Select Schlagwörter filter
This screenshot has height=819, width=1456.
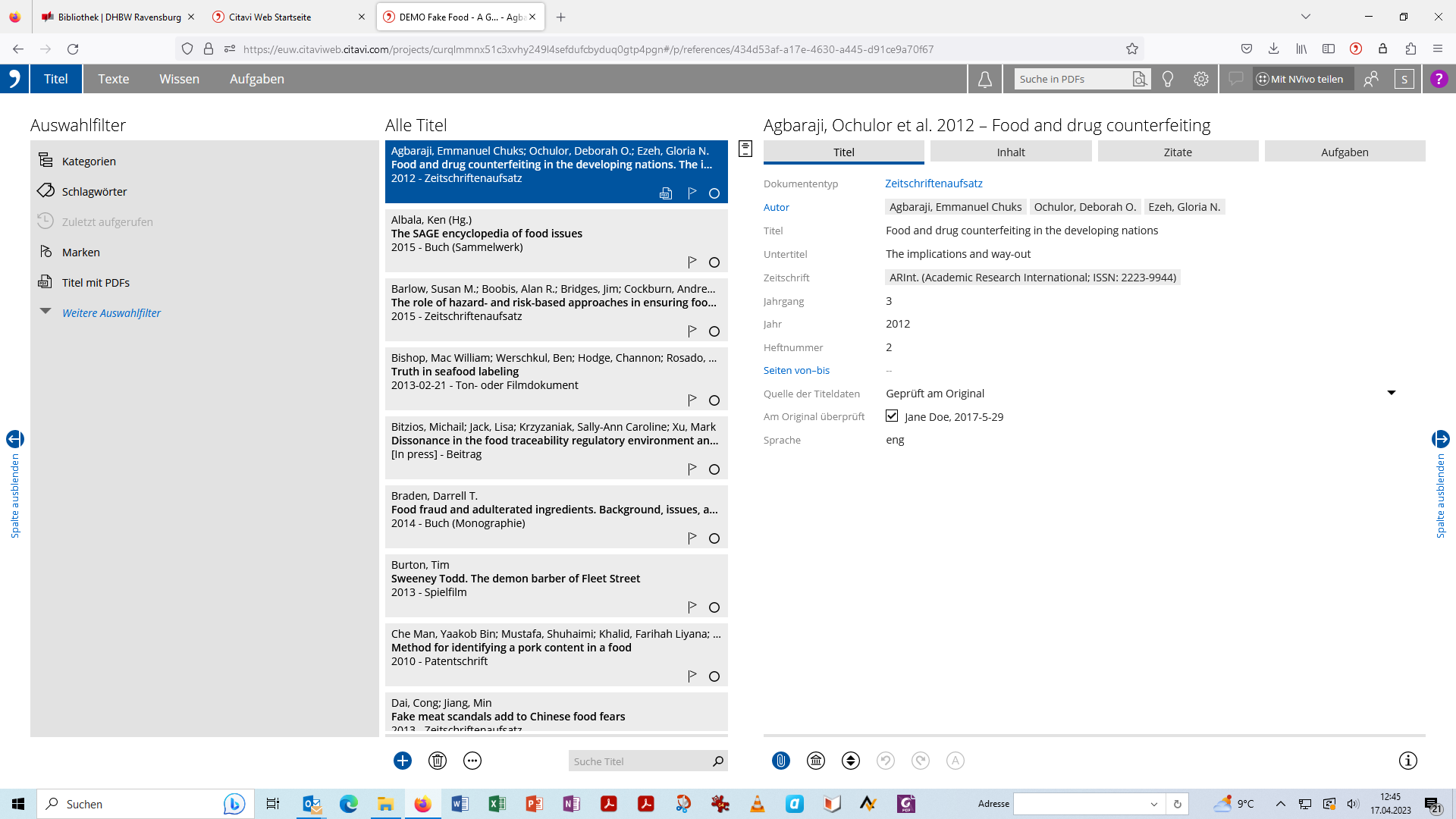click(x=94, y=191)
